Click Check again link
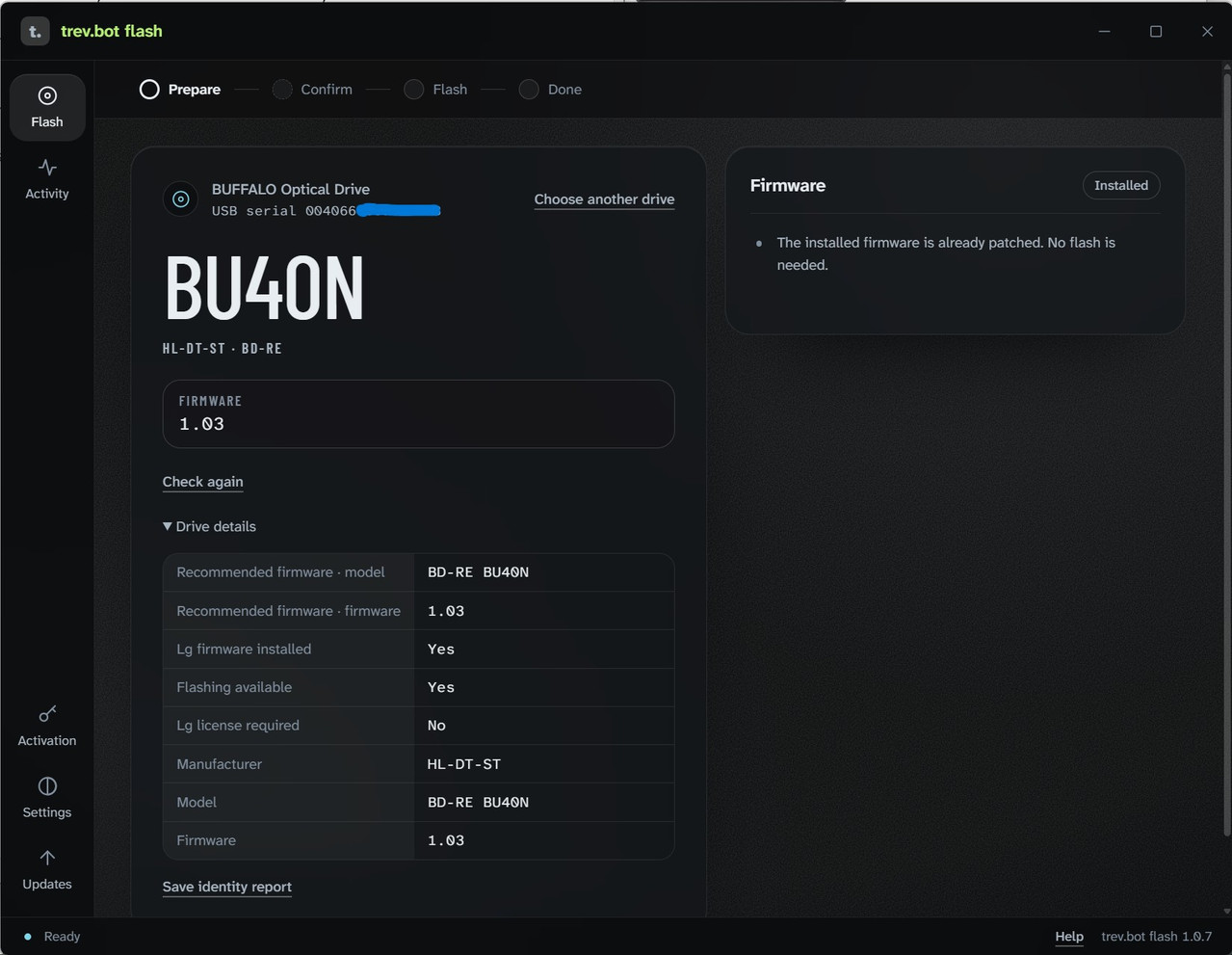1232x955 pixels. pos(202,482)
